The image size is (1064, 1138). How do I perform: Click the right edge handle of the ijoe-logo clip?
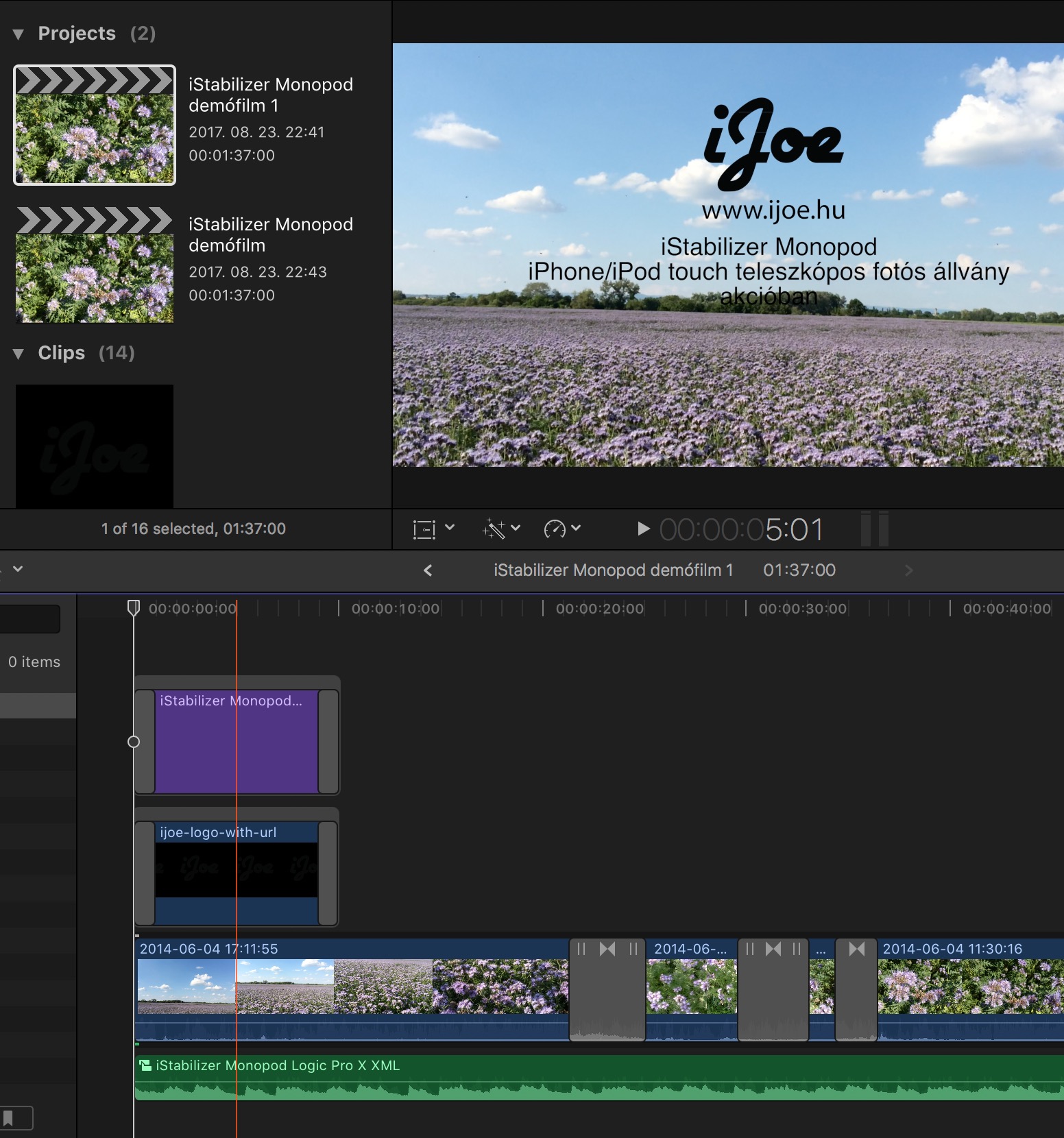(328, 873)
